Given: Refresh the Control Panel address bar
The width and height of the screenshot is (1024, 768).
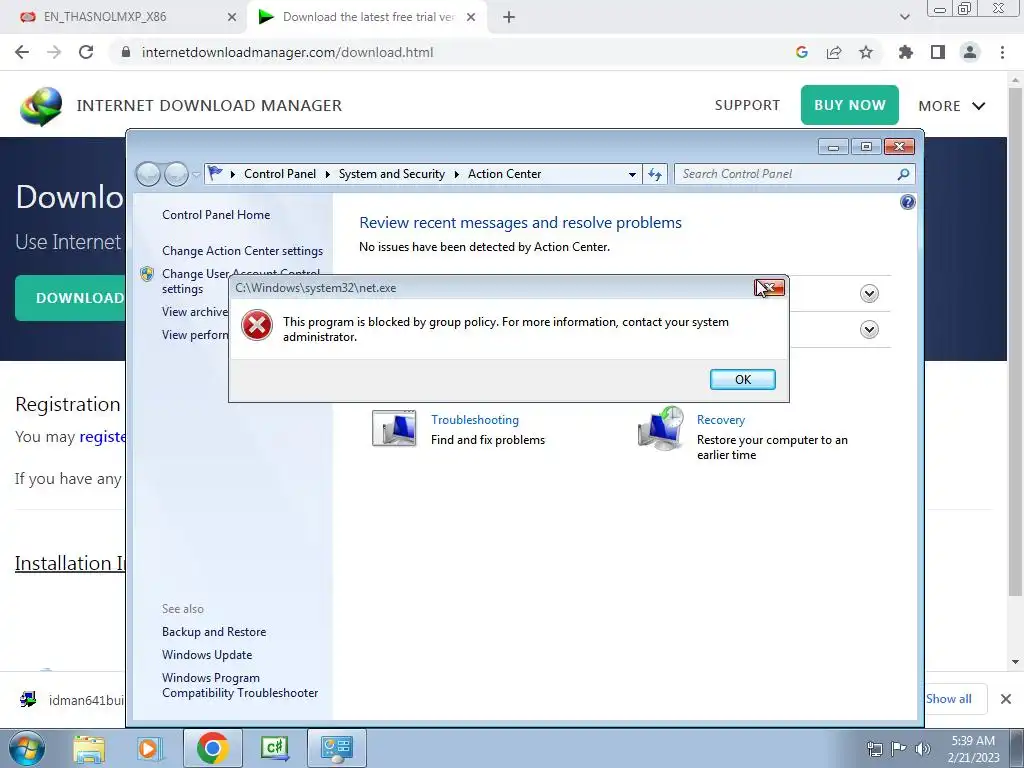Looking at the screenshot, I should (x=655, y=174).
